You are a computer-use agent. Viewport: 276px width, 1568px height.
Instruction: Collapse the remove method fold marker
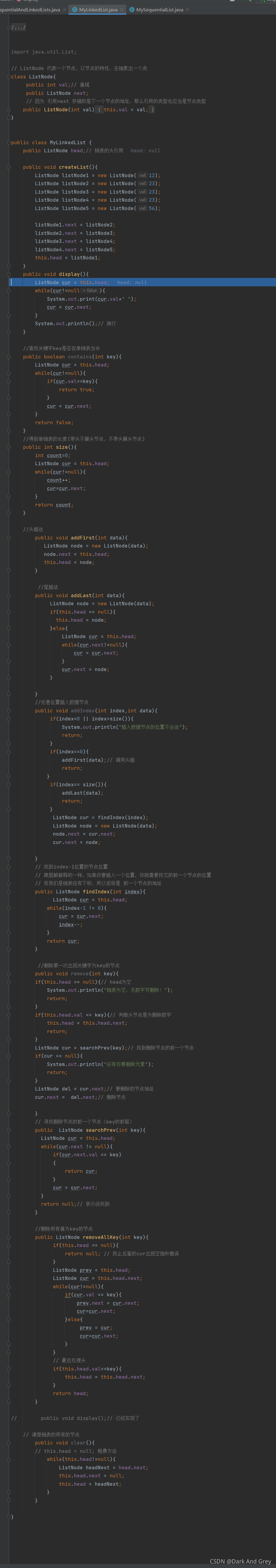pyautogui.click(x=9, y=973)
